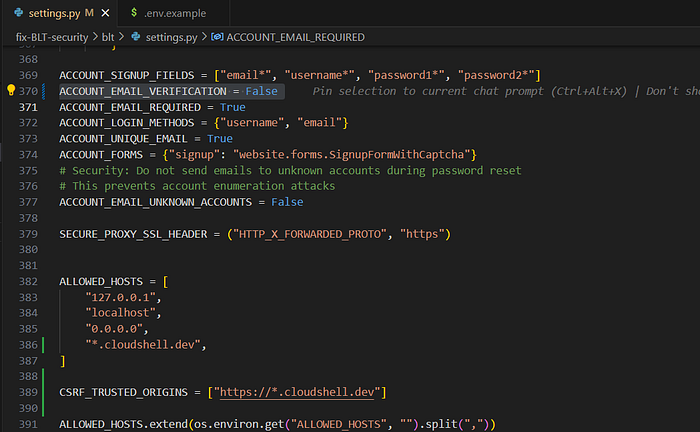Click ALLOWED_HOSTS on line 382
The image size is (700, 432).
(x=101, y=282)
